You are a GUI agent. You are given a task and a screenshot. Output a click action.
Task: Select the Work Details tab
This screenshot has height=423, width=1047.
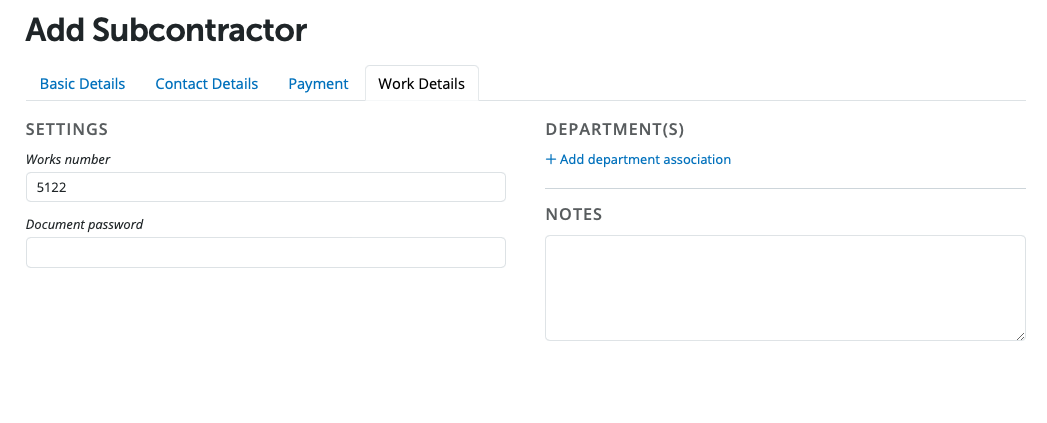[x=421, y=84]
